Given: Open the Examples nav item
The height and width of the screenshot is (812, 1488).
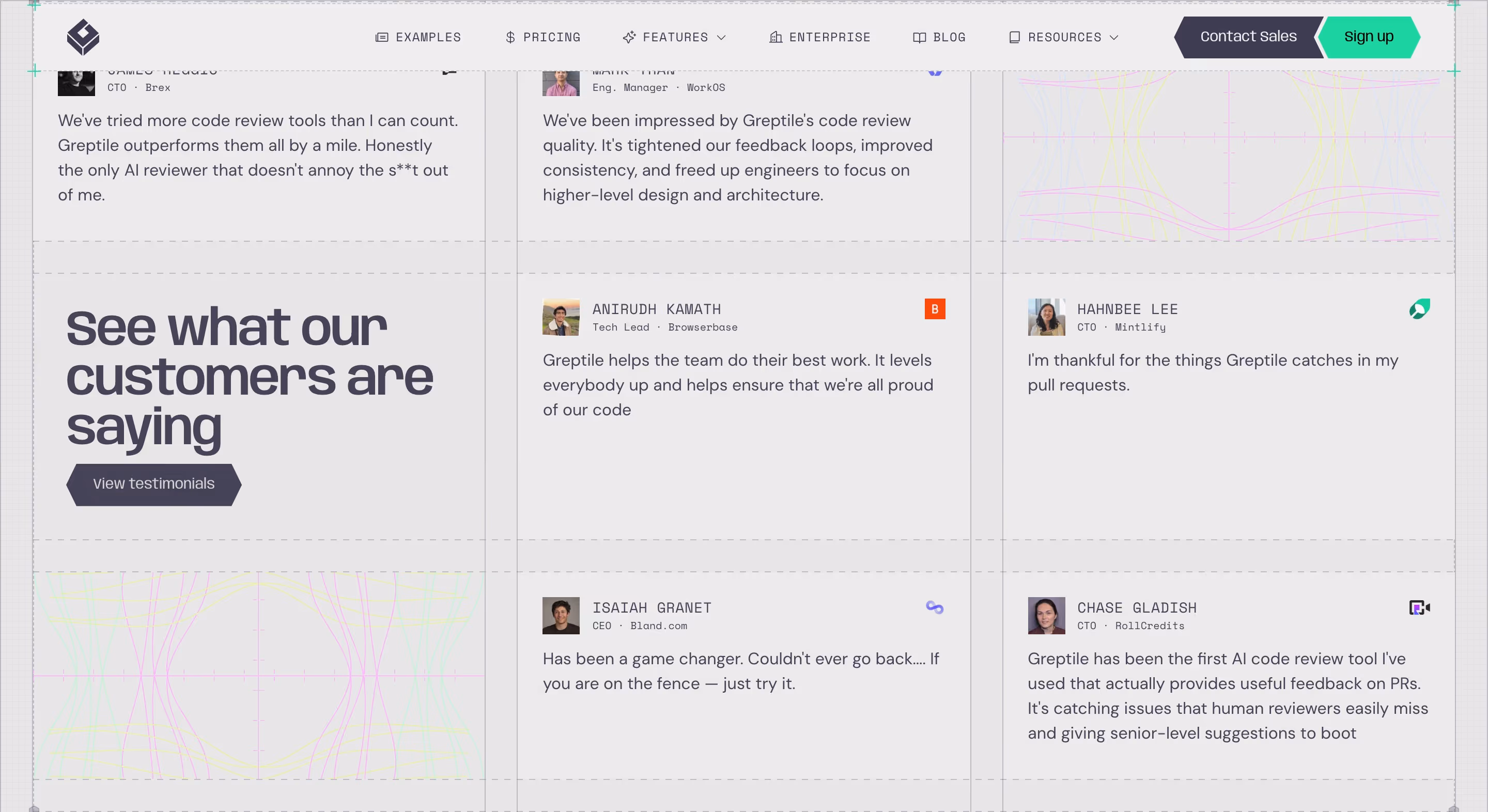Looking at the screenshot, I should 418,38.
